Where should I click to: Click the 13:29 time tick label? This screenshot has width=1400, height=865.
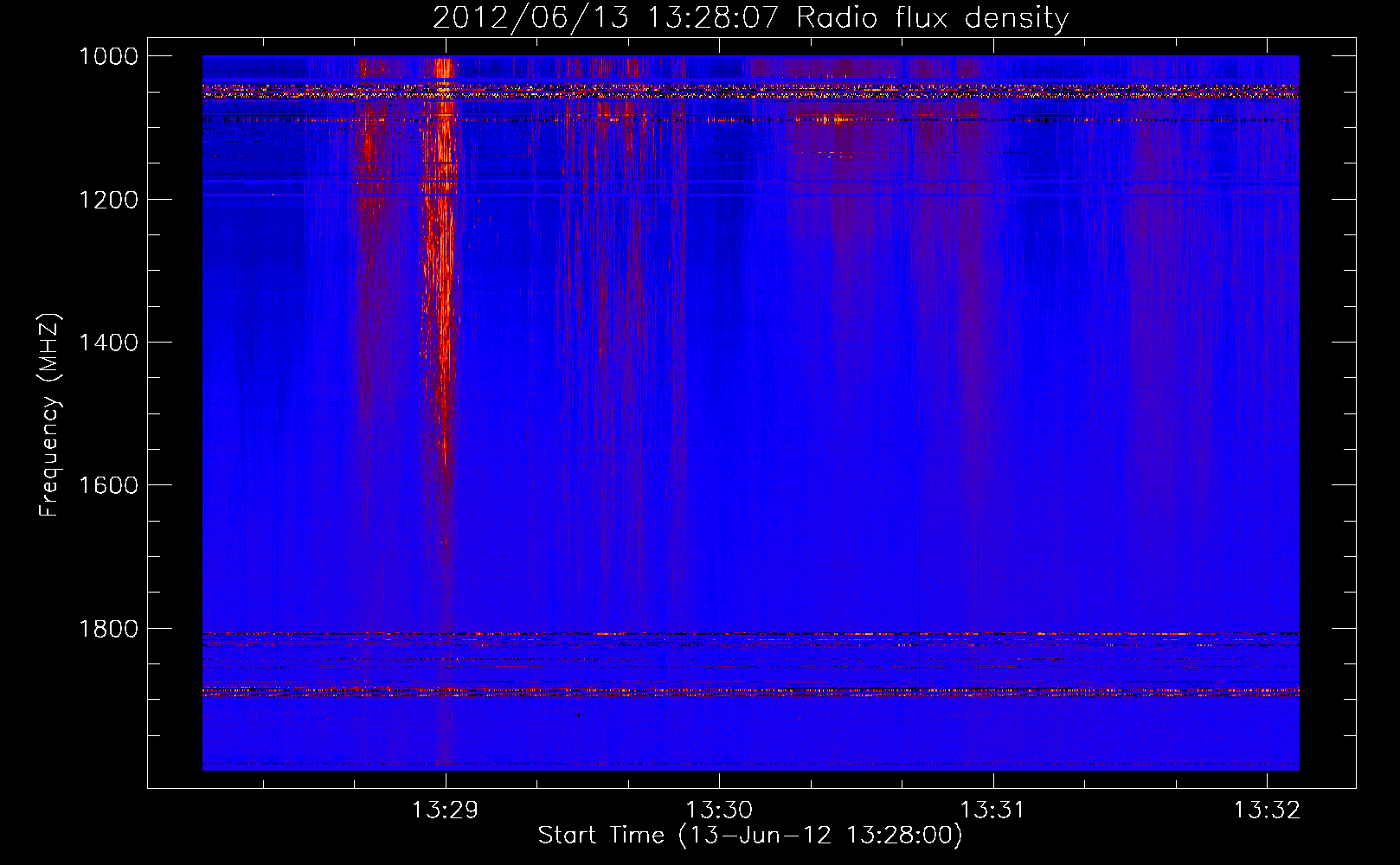click(x=445, y=811)
